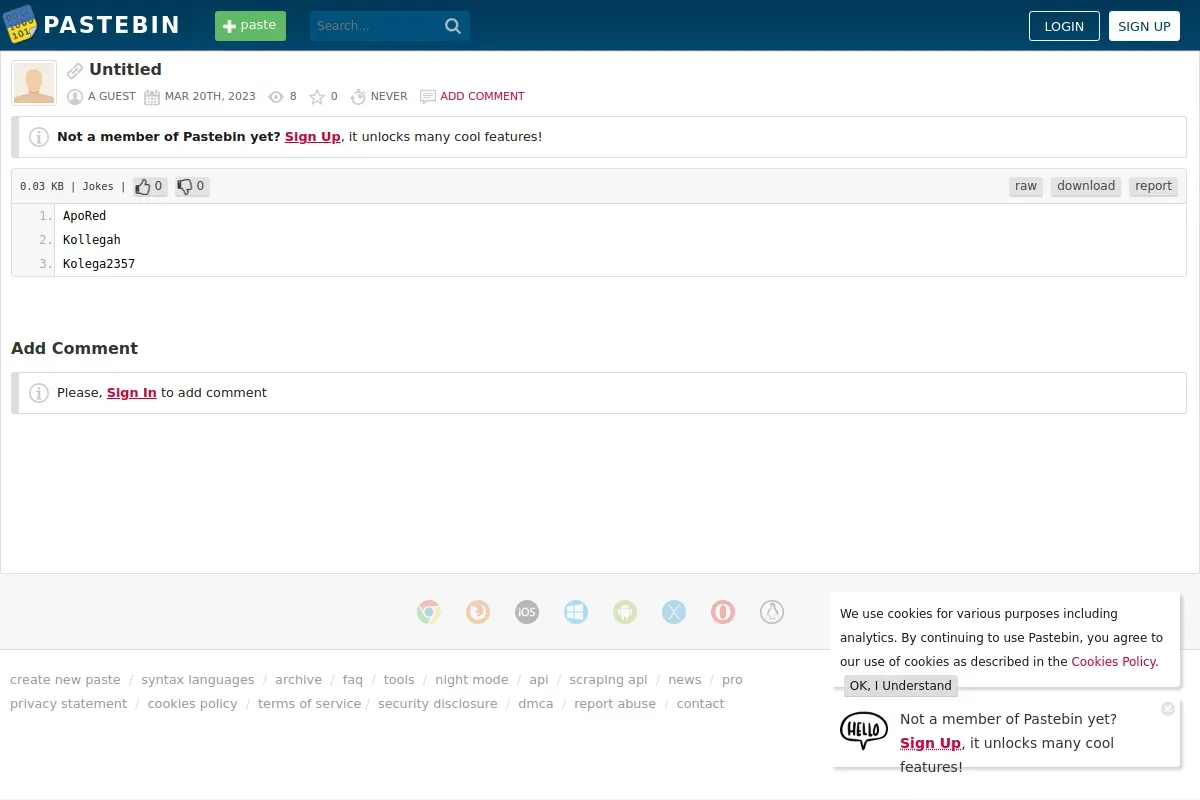Screen dimensions: 1200x800
Task: Click the paste link chain icon
Action: click(x=75, y=71)
